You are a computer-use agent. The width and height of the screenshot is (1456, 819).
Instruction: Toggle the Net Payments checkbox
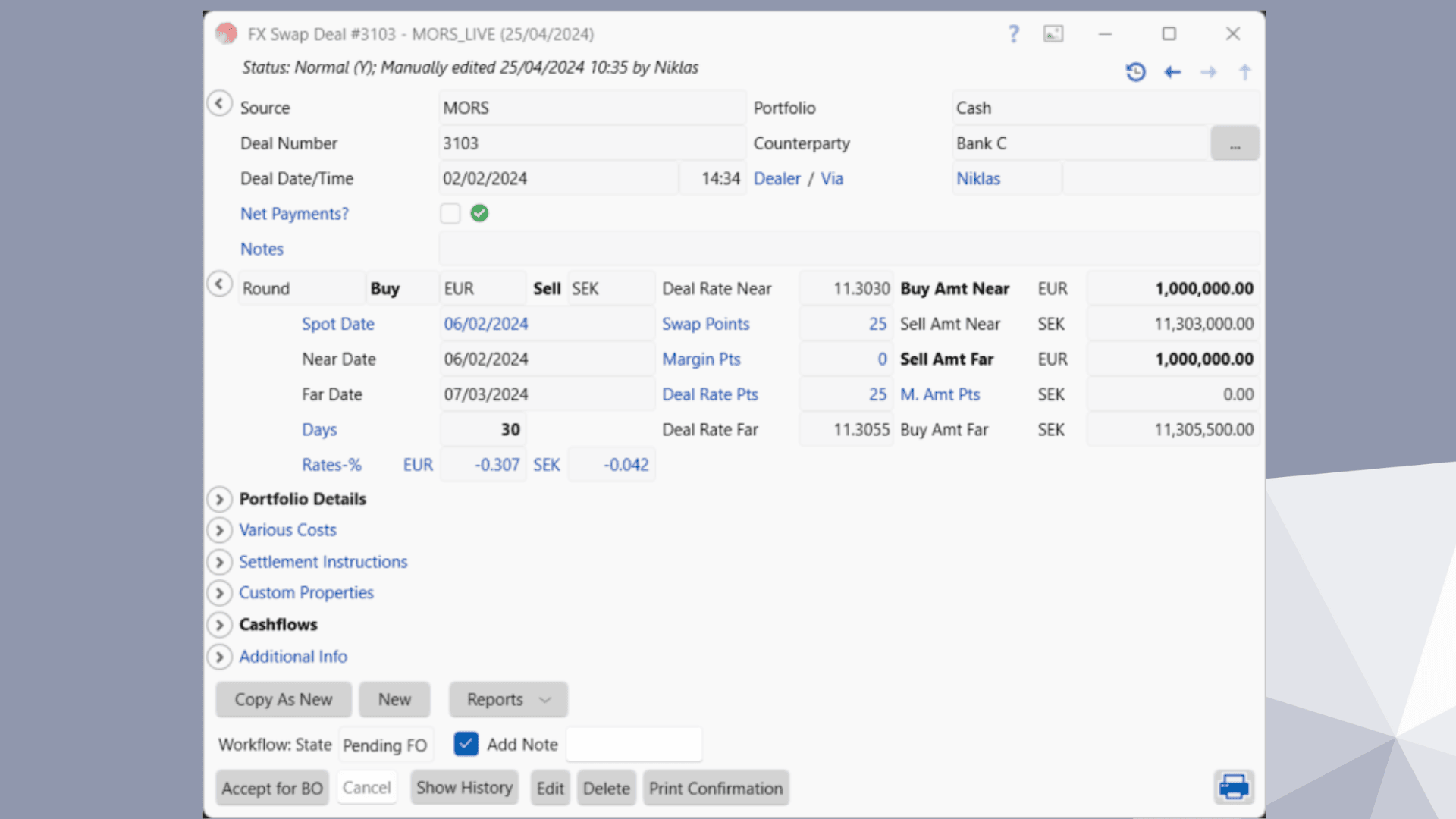tap(450, 213)
